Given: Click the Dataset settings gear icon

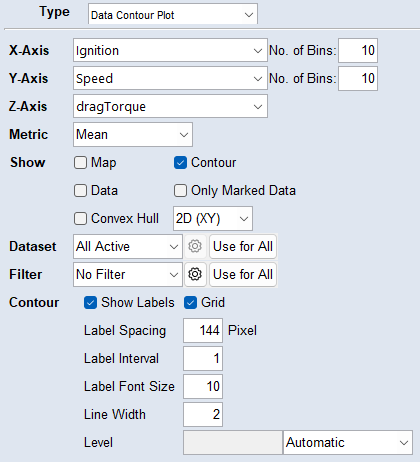Looking at the screenshot, I should click(x=195, y=246).
